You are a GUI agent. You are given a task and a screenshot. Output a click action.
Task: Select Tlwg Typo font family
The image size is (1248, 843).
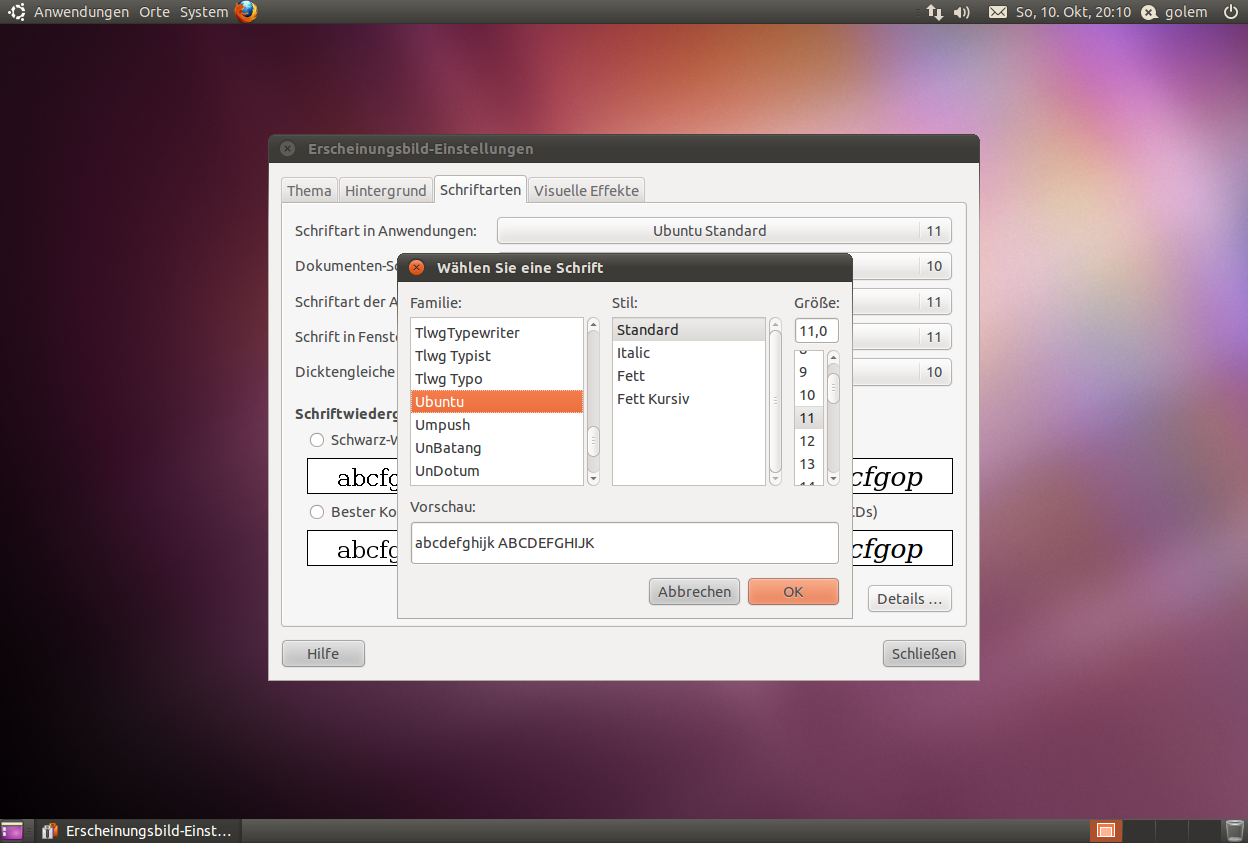pyautogui.click(x=497, y=379)
